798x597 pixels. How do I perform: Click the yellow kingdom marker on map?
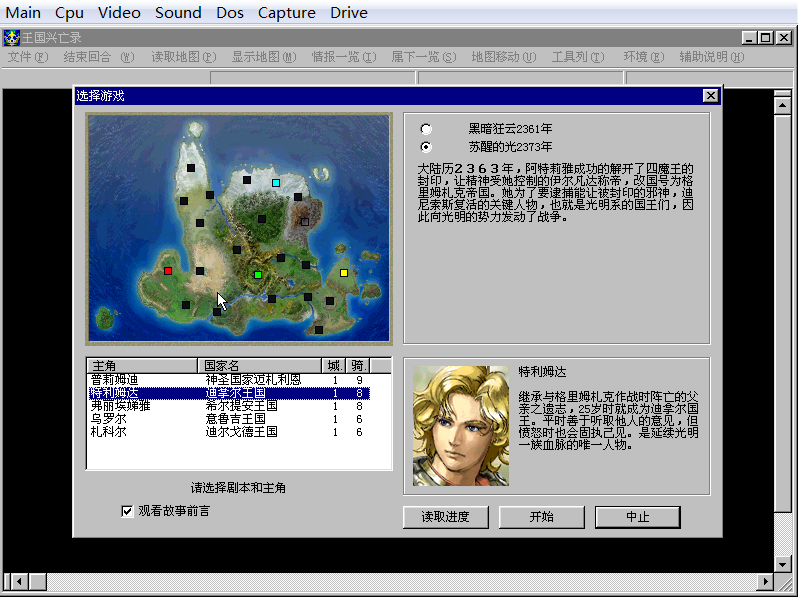[x=344, y=273]
